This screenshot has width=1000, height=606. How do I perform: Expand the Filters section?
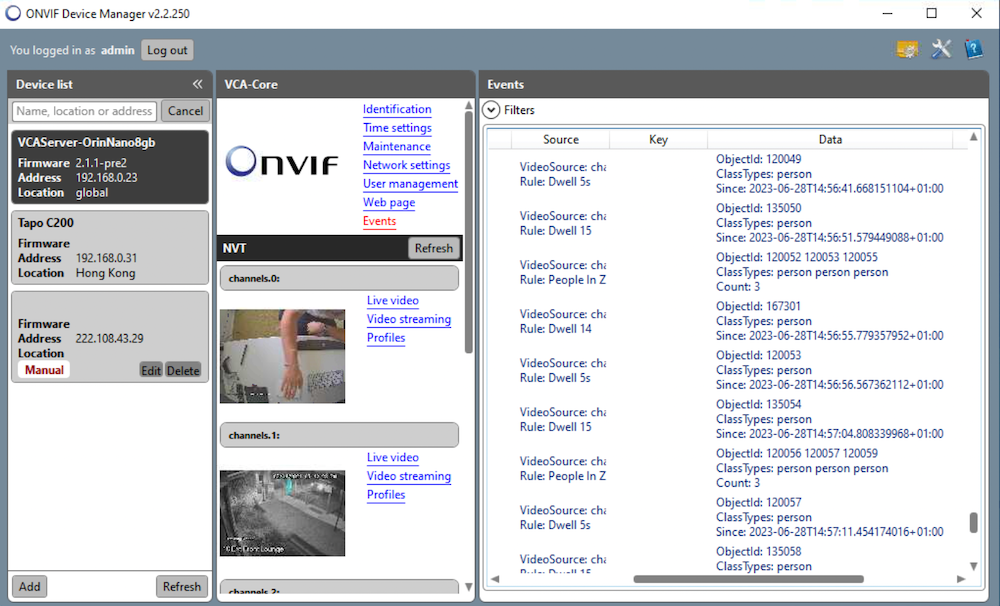point(491,110)
